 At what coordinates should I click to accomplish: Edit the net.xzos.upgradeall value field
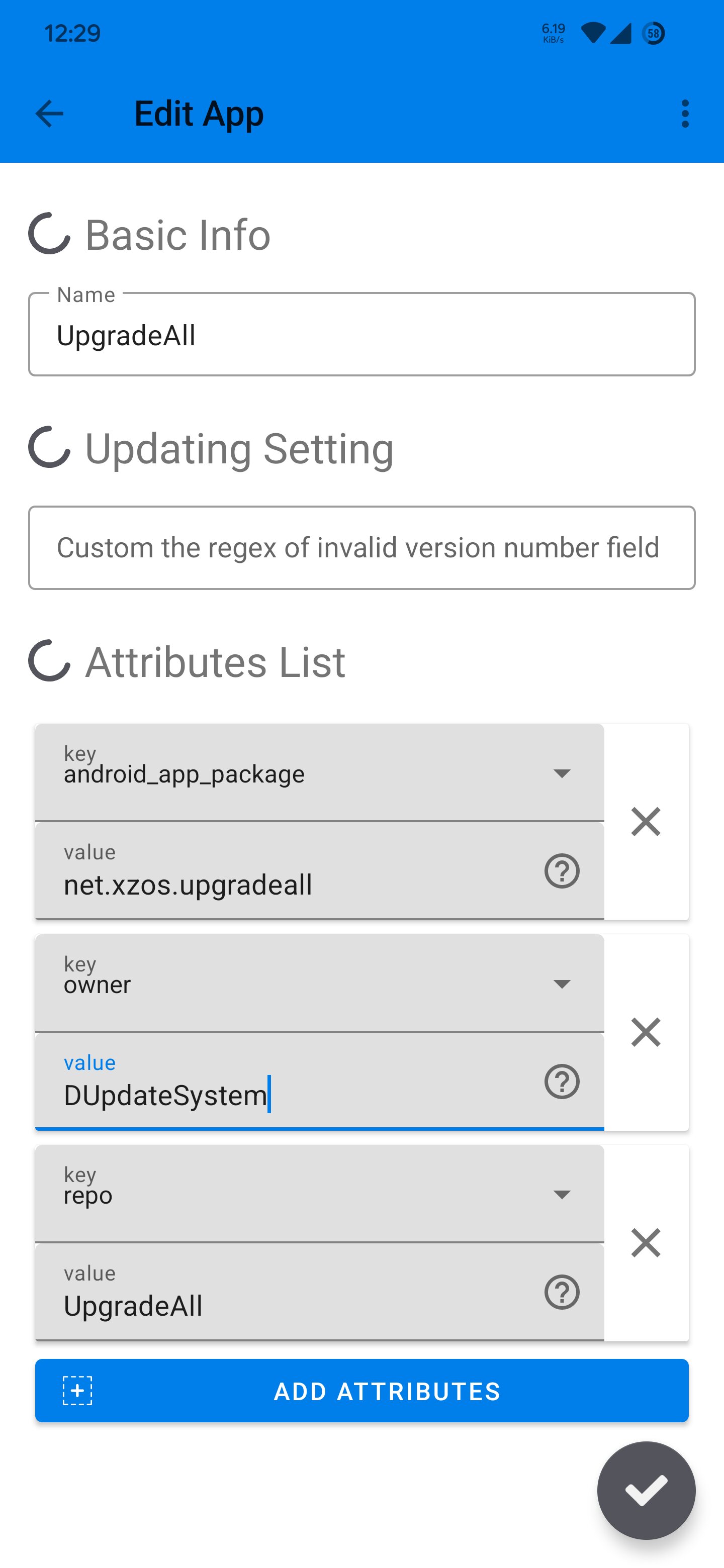pos(286,884)
